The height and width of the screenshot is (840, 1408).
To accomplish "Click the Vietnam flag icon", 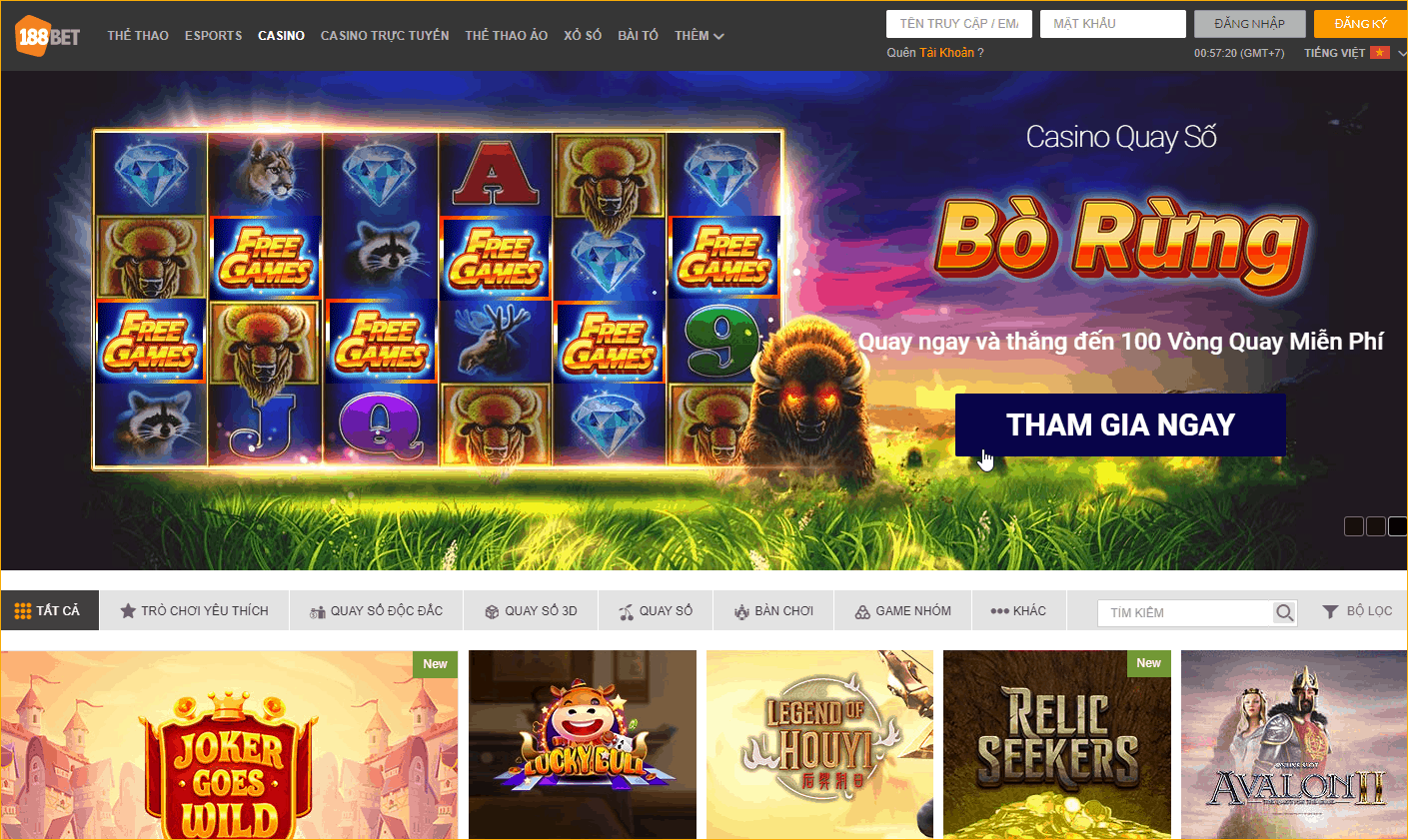I will coord(1380,53).
